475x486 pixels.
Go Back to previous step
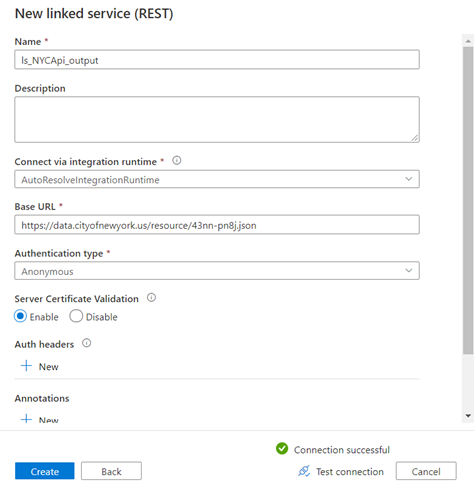(111, 471)
